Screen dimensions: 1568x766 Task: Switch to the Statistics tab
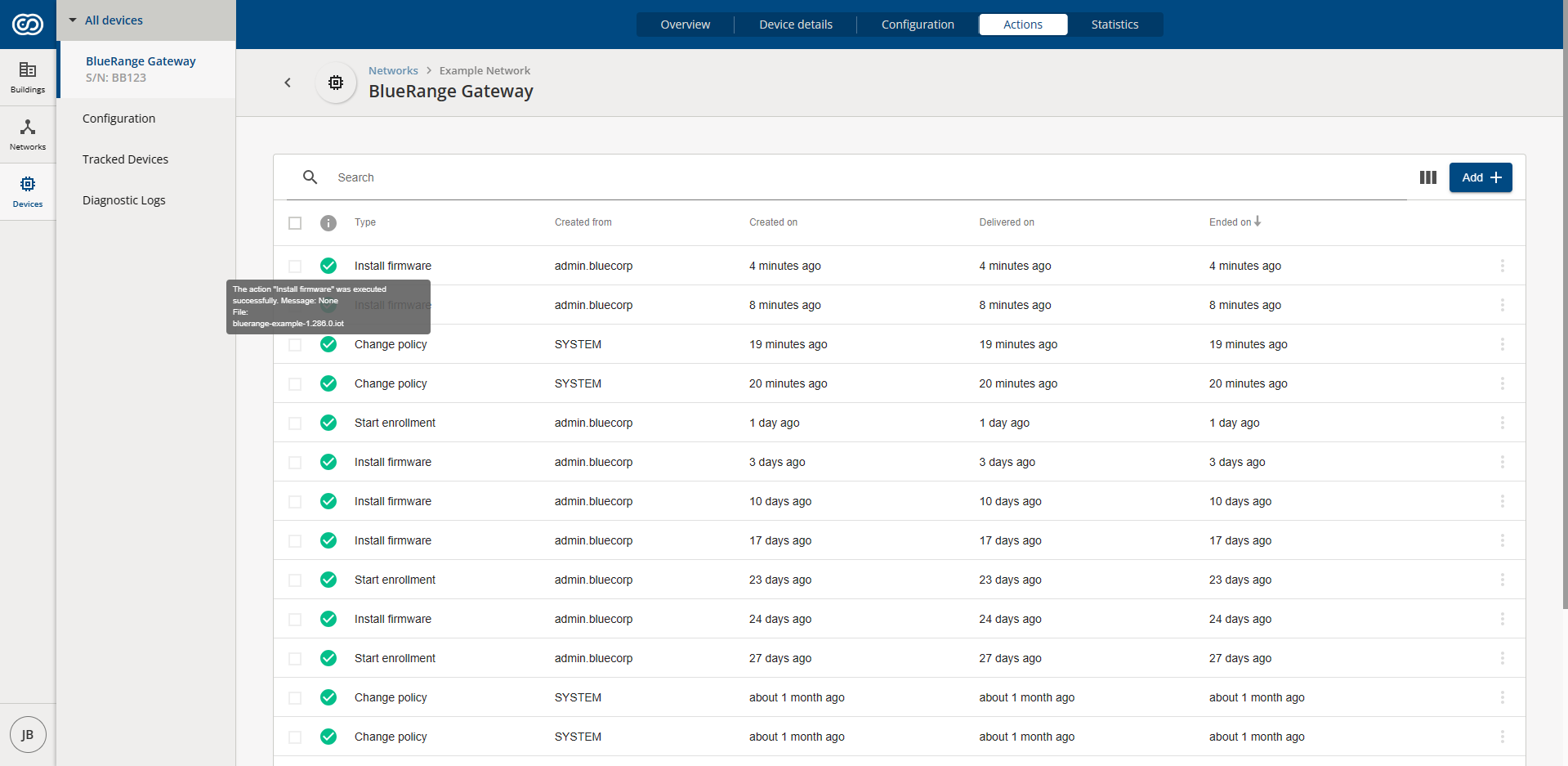coord(1114,25)
